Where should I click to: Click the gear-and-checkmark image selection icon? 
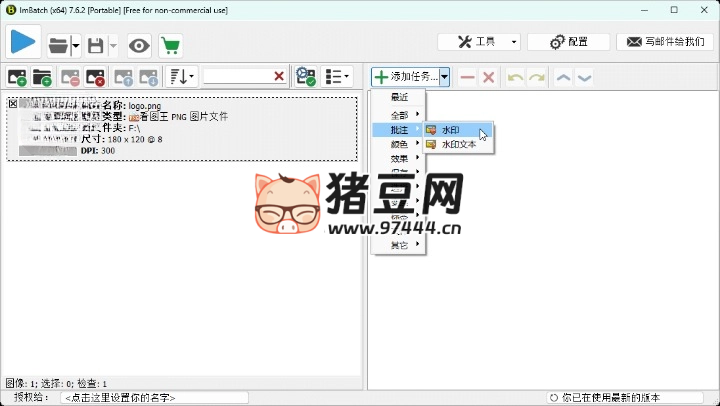[x=306, y=77]
